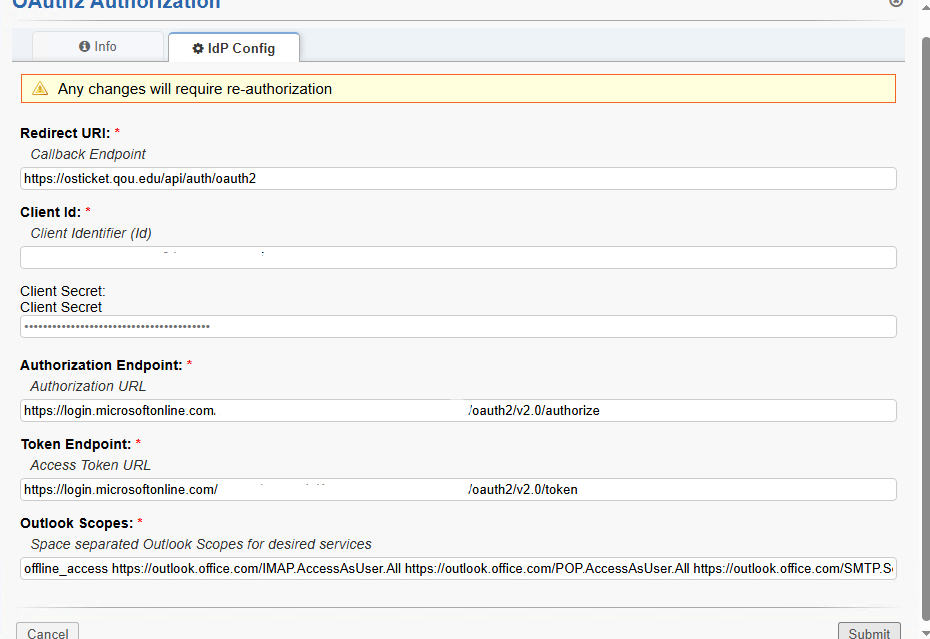This screenshot has height=639, width=930.
Task: Focus the Redirect URI input field
Action: pos(458,178)
